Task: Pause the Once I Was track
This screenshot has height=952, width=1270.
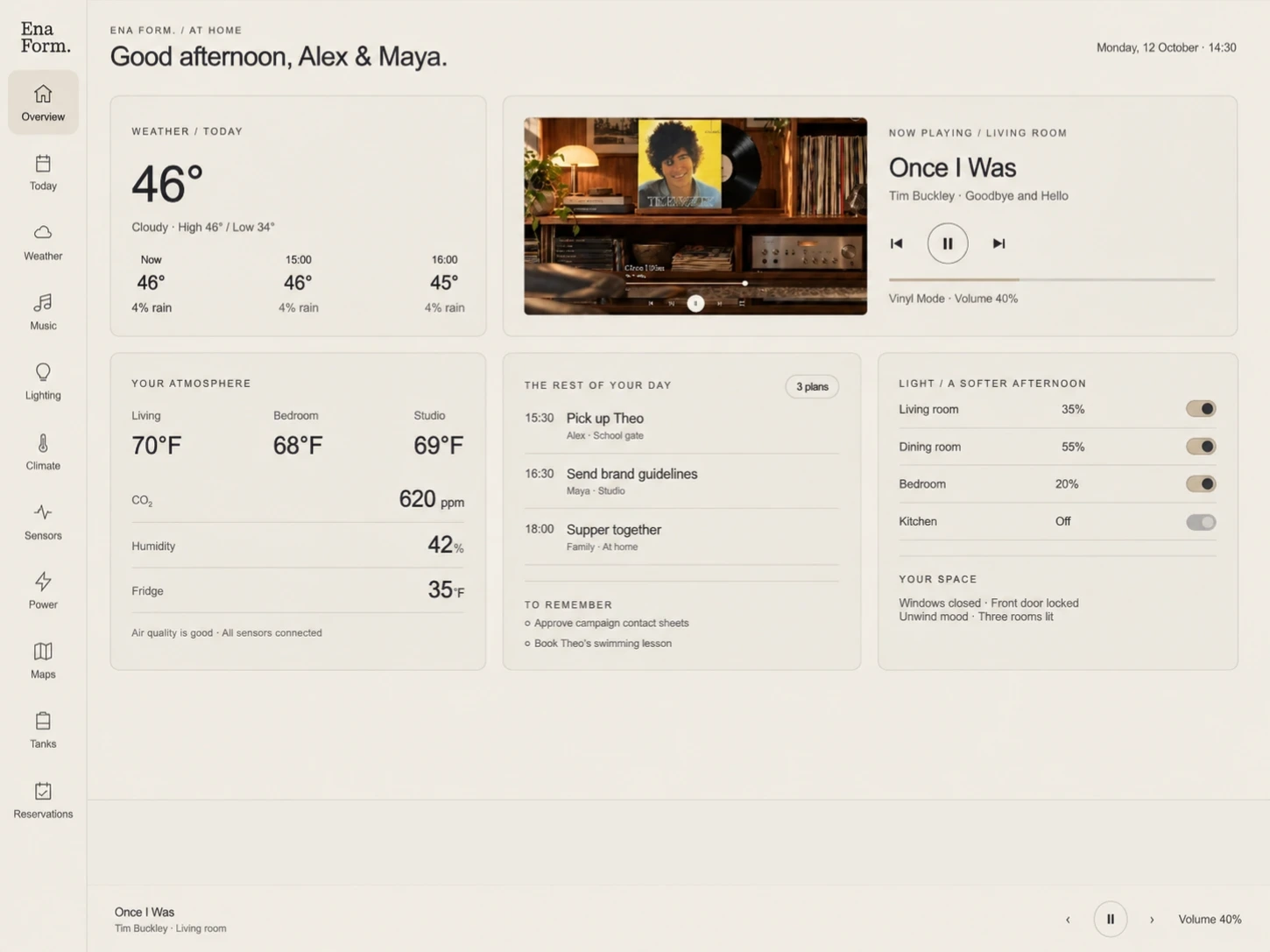Action: [948, 243]
